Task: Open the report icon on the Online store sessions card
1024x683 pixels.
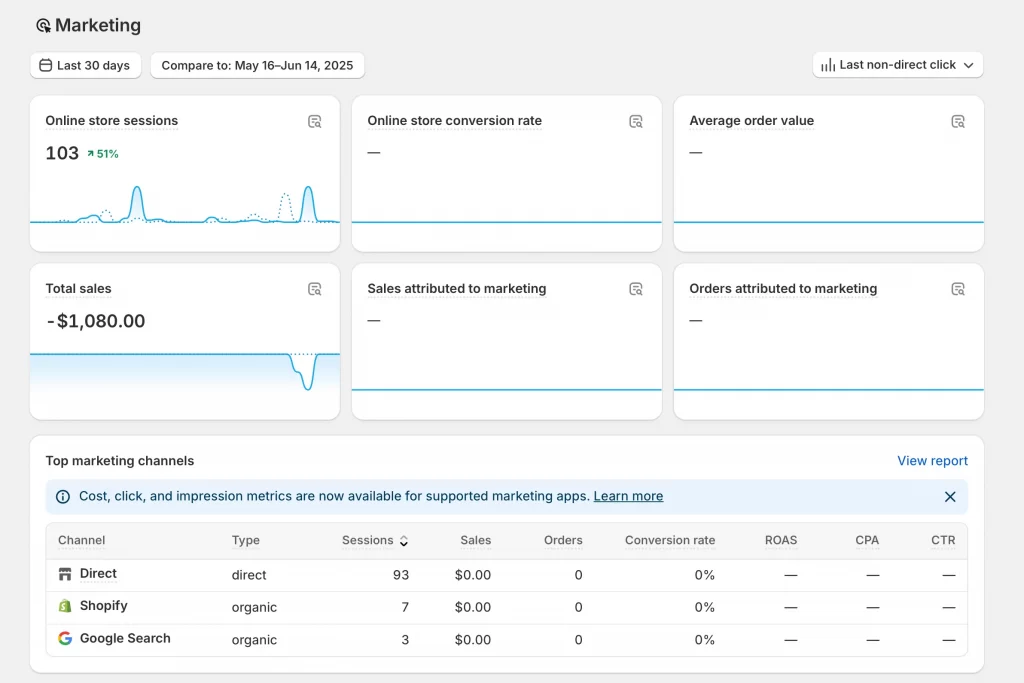Action: pyautogui.click(x=314, y=121)
